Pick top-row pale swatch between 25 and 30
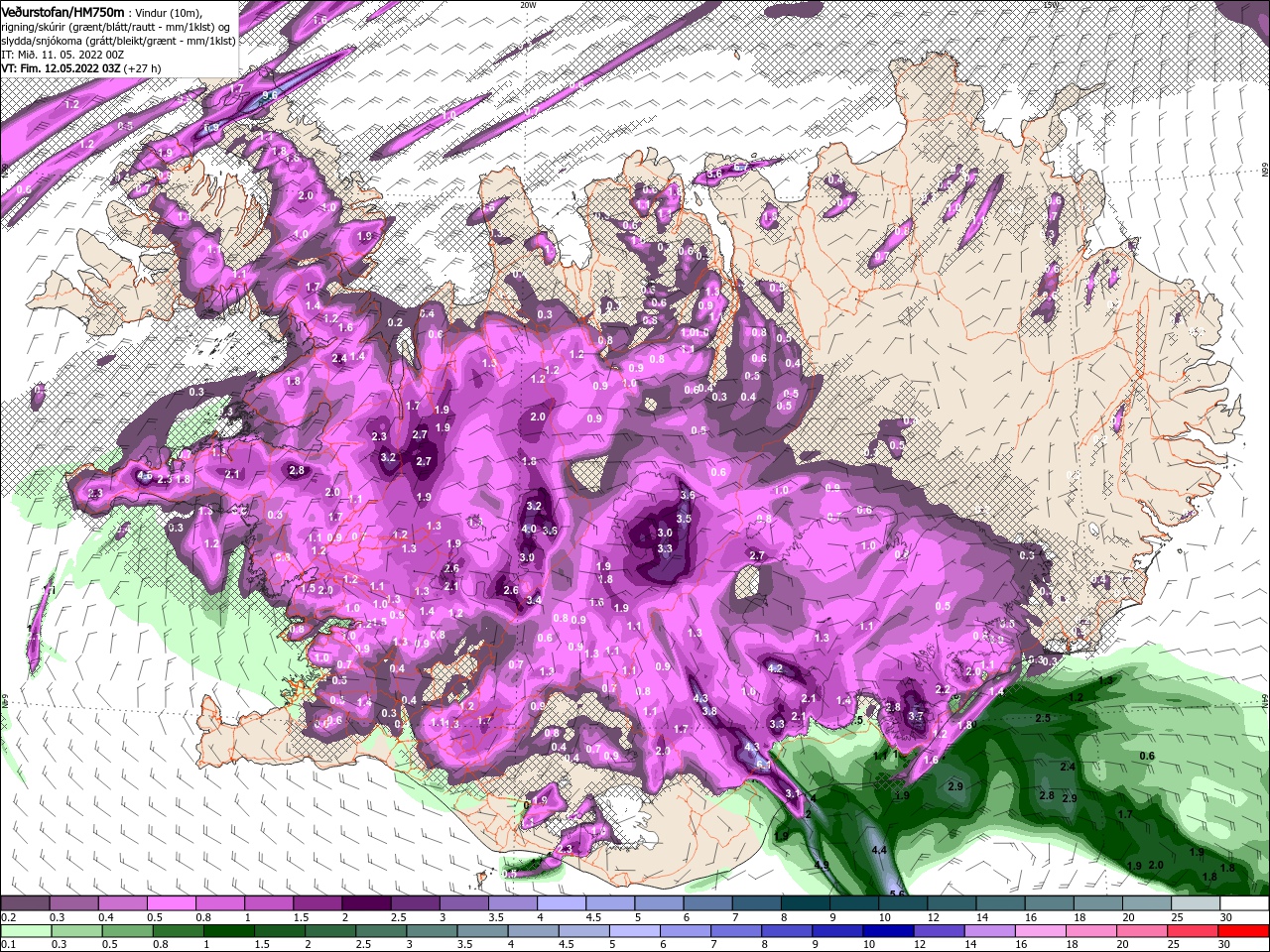Viewport: 1270px width, 952px height. pyautogui.click(x=1197, y=901)
